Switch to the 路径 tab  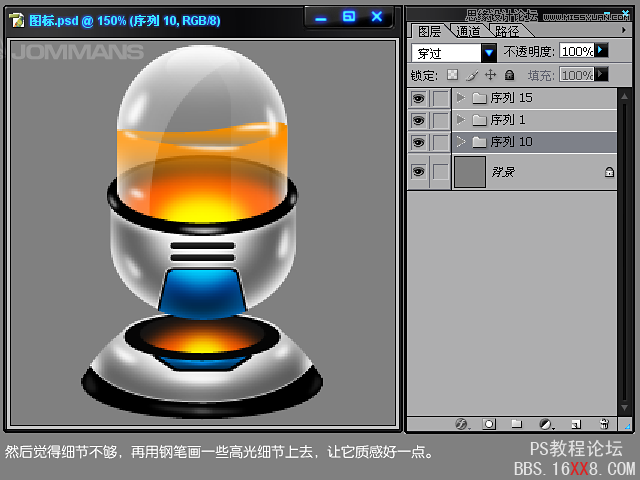506,31
